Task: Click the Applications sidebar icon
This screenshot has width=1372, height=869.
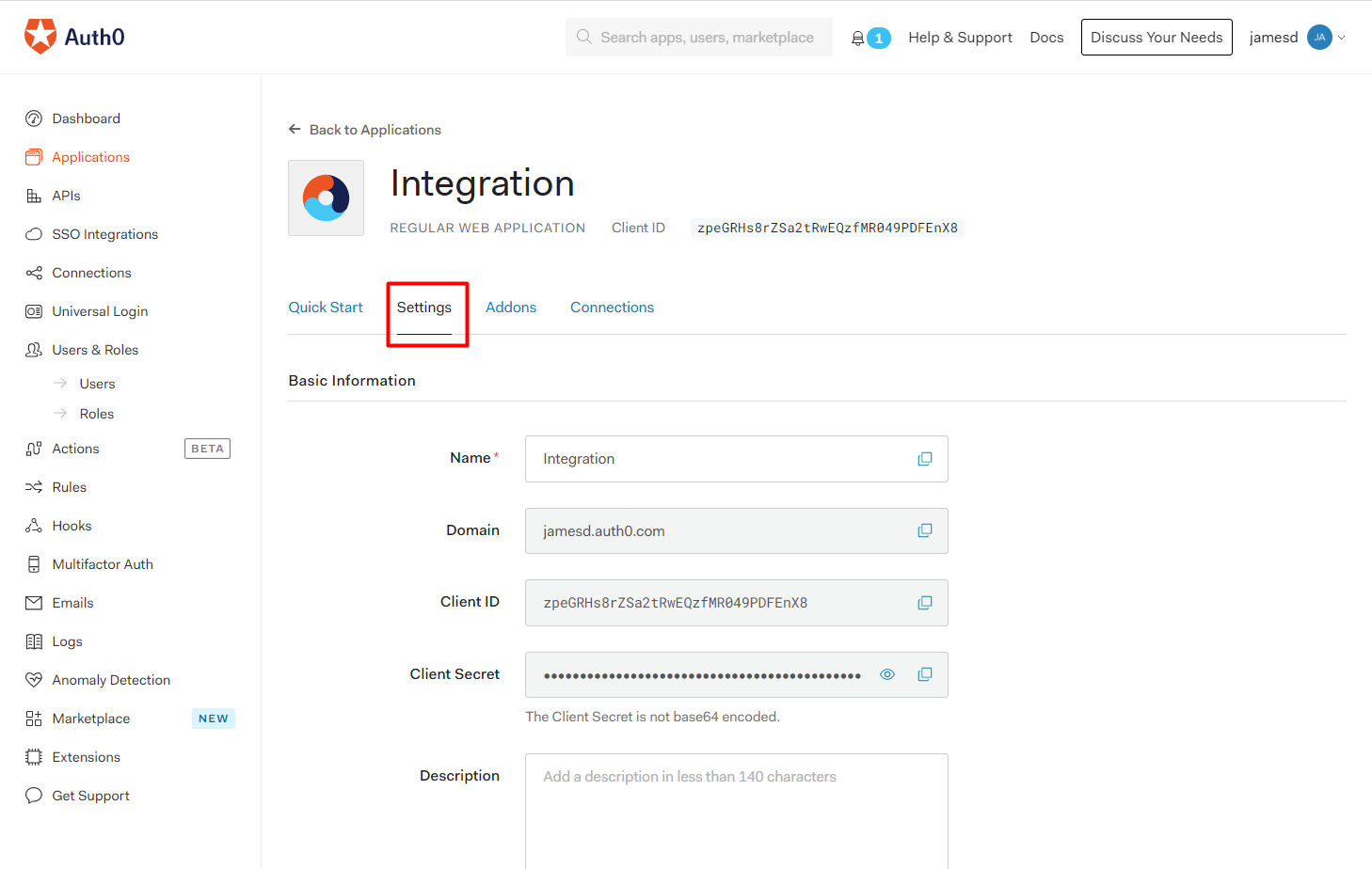Action: click(34, 157)
